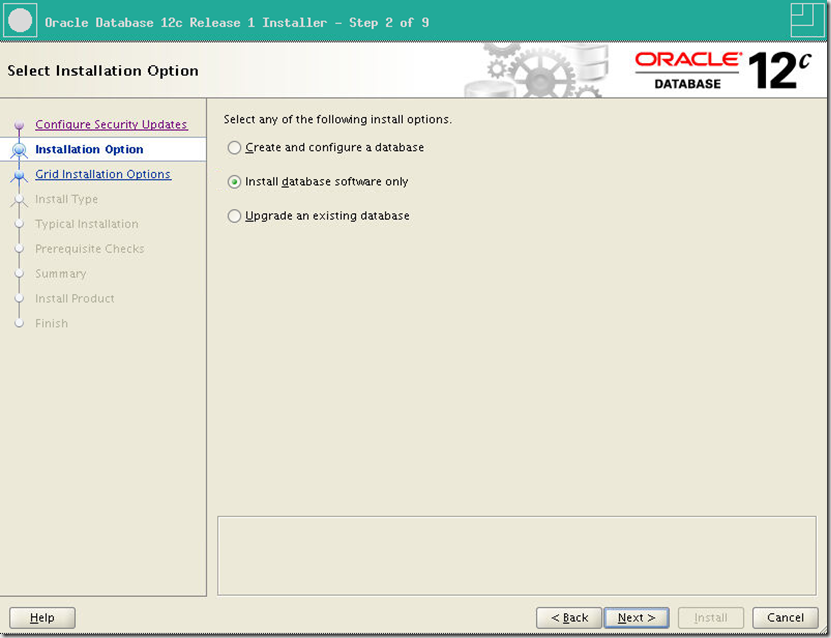The image size is (831, 638).
Task: Click the Installation Option step bullet
Action: click(19, 150)
